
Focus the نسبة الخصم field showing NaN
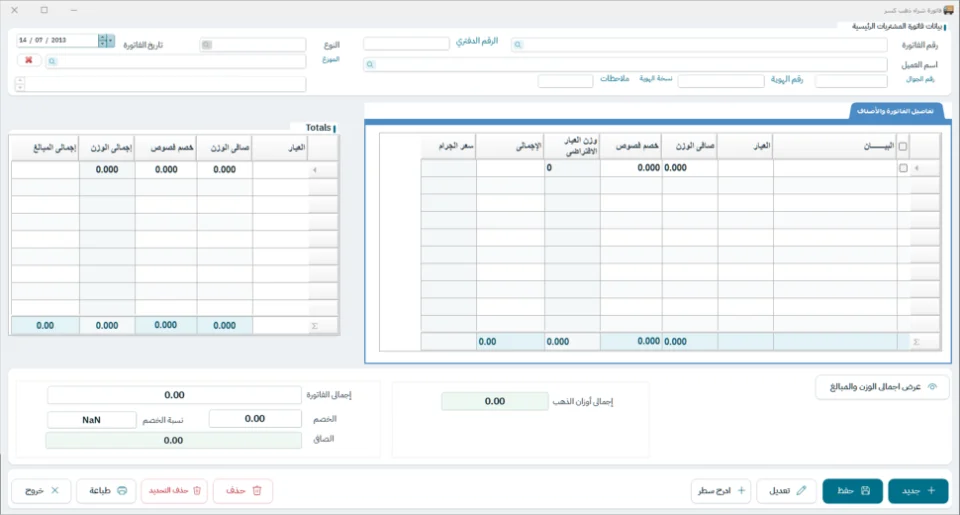click(x=91, y=419)
